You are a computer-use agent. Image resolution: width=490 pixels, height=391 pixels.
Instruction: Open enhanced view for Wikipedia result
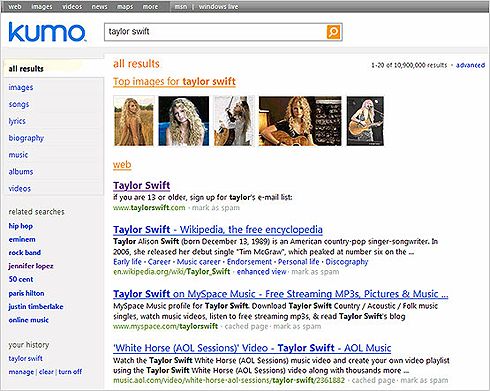pyautogui.click(x=261, y=272)
